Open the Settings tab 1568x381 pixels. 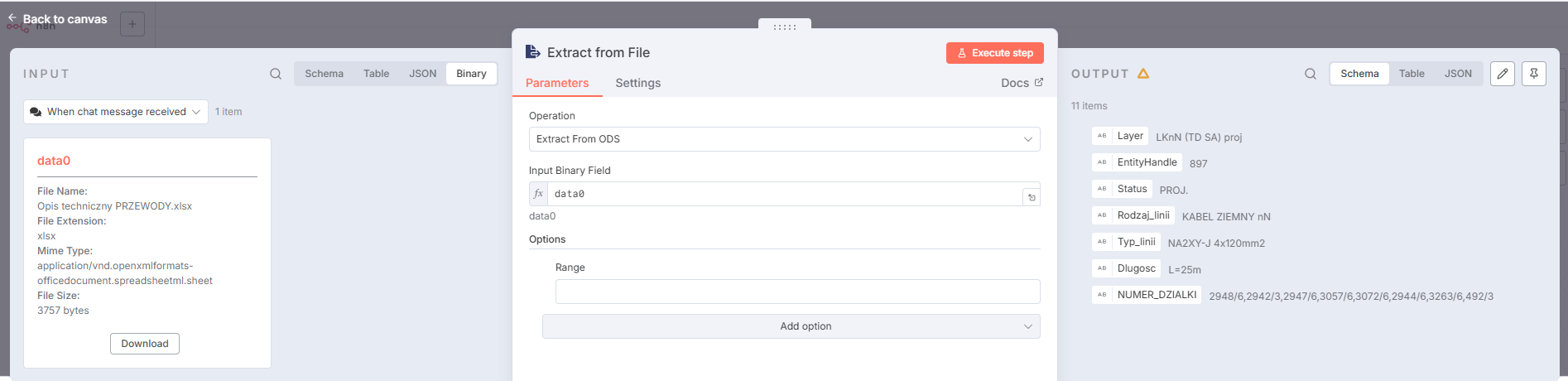click(637, 83)
